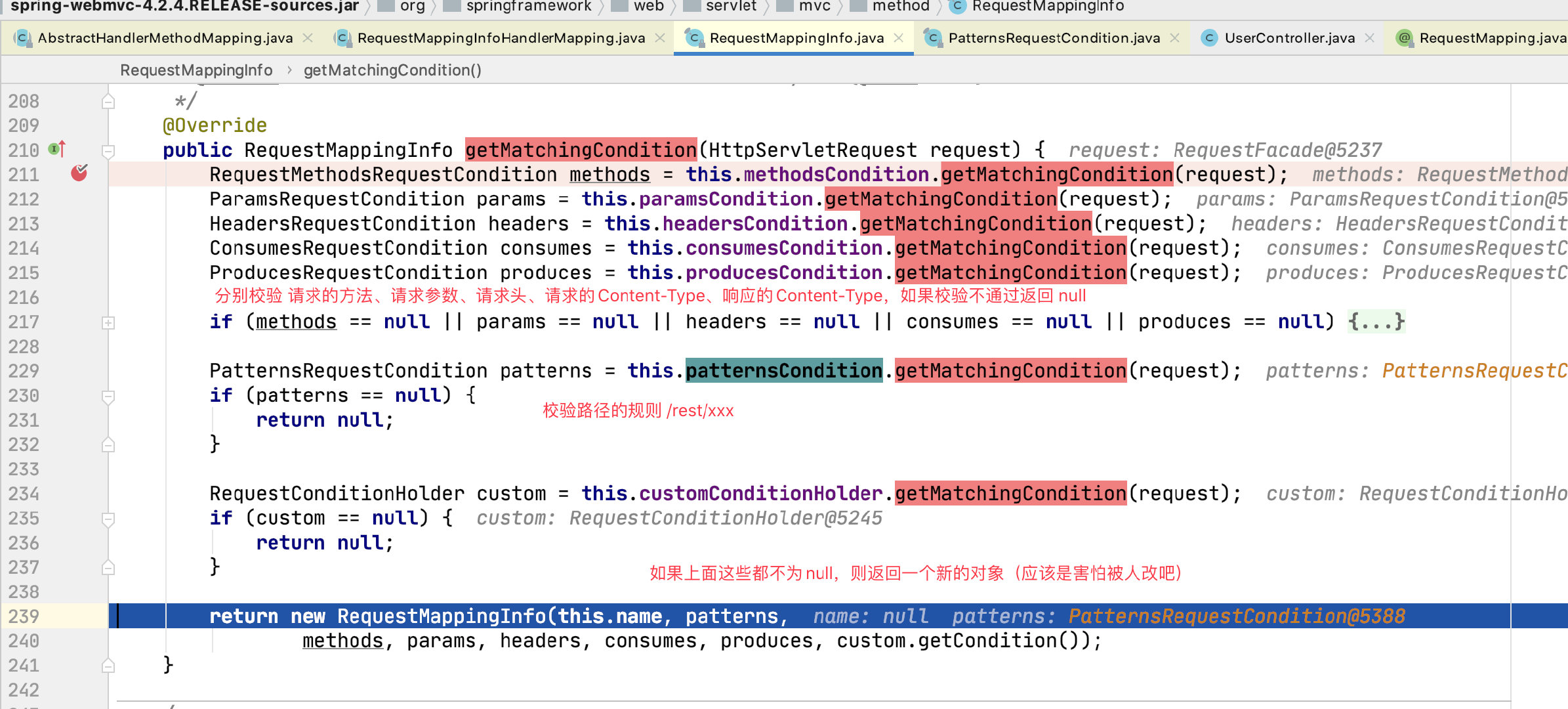
Task: Select the RequestMappingInfo.java tab
Action: point(796,38)
